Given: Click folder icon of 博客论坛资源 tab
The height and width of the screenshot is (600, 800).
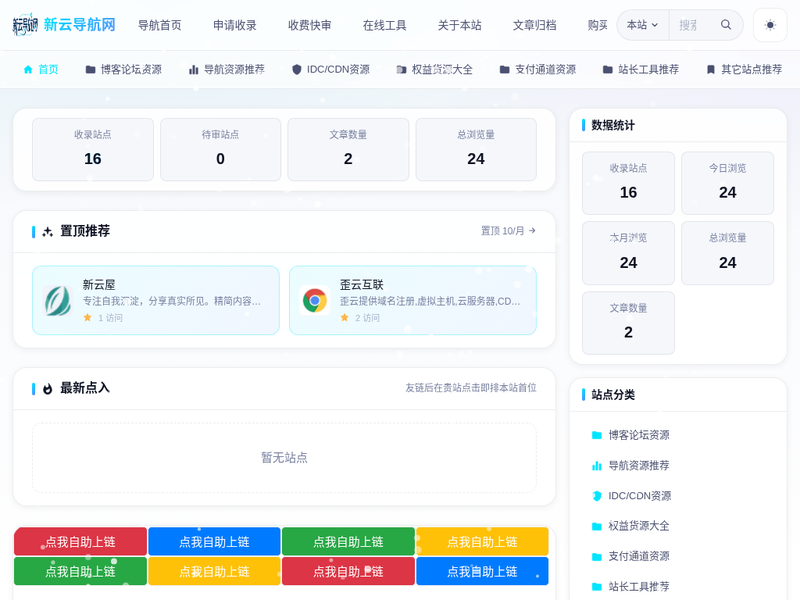Looking at the screenshot, I should click(90, 69).
